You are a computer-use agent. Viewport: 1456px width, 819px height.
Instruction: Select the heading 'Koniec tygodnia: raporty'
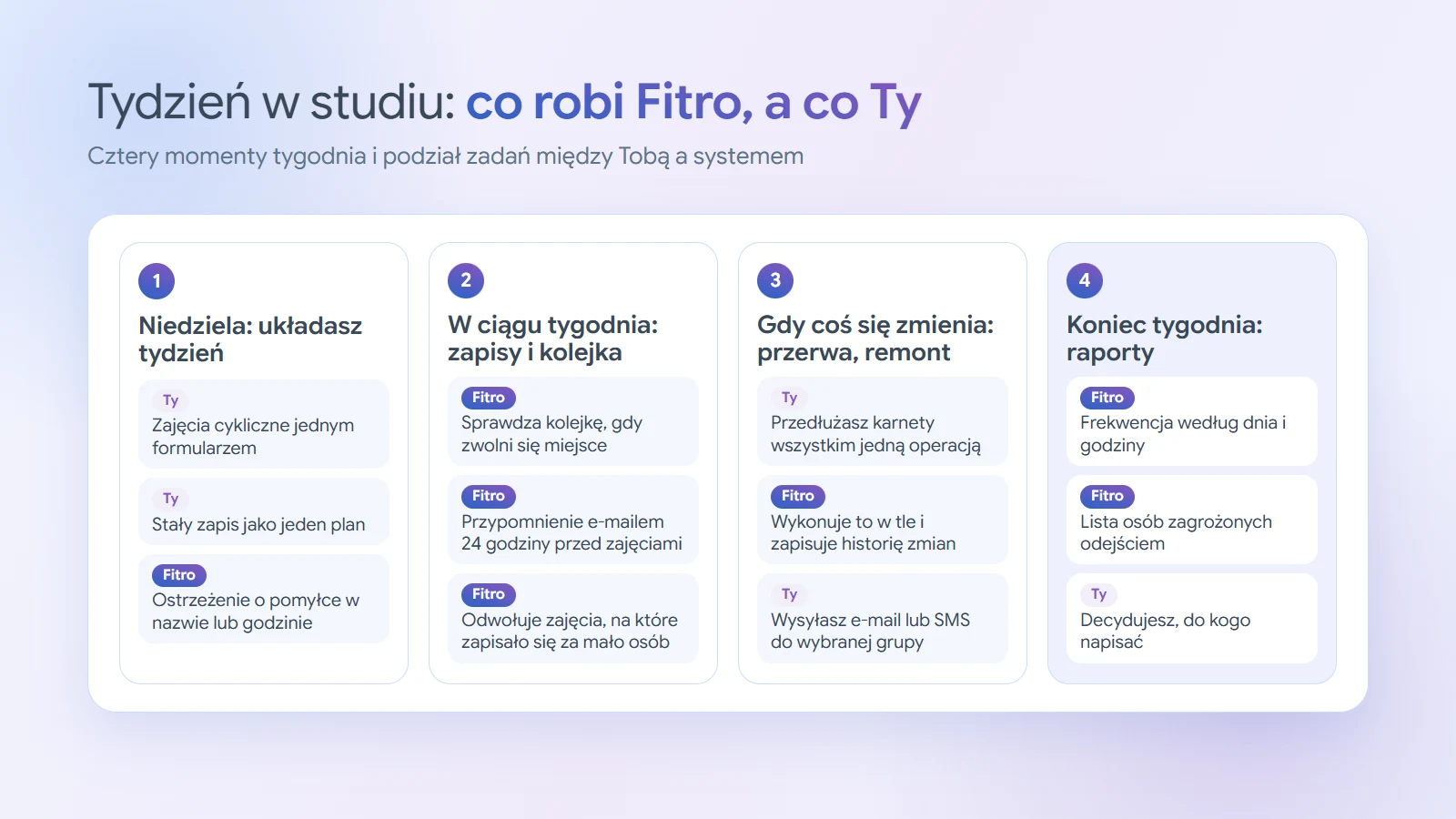(1165, 339)
